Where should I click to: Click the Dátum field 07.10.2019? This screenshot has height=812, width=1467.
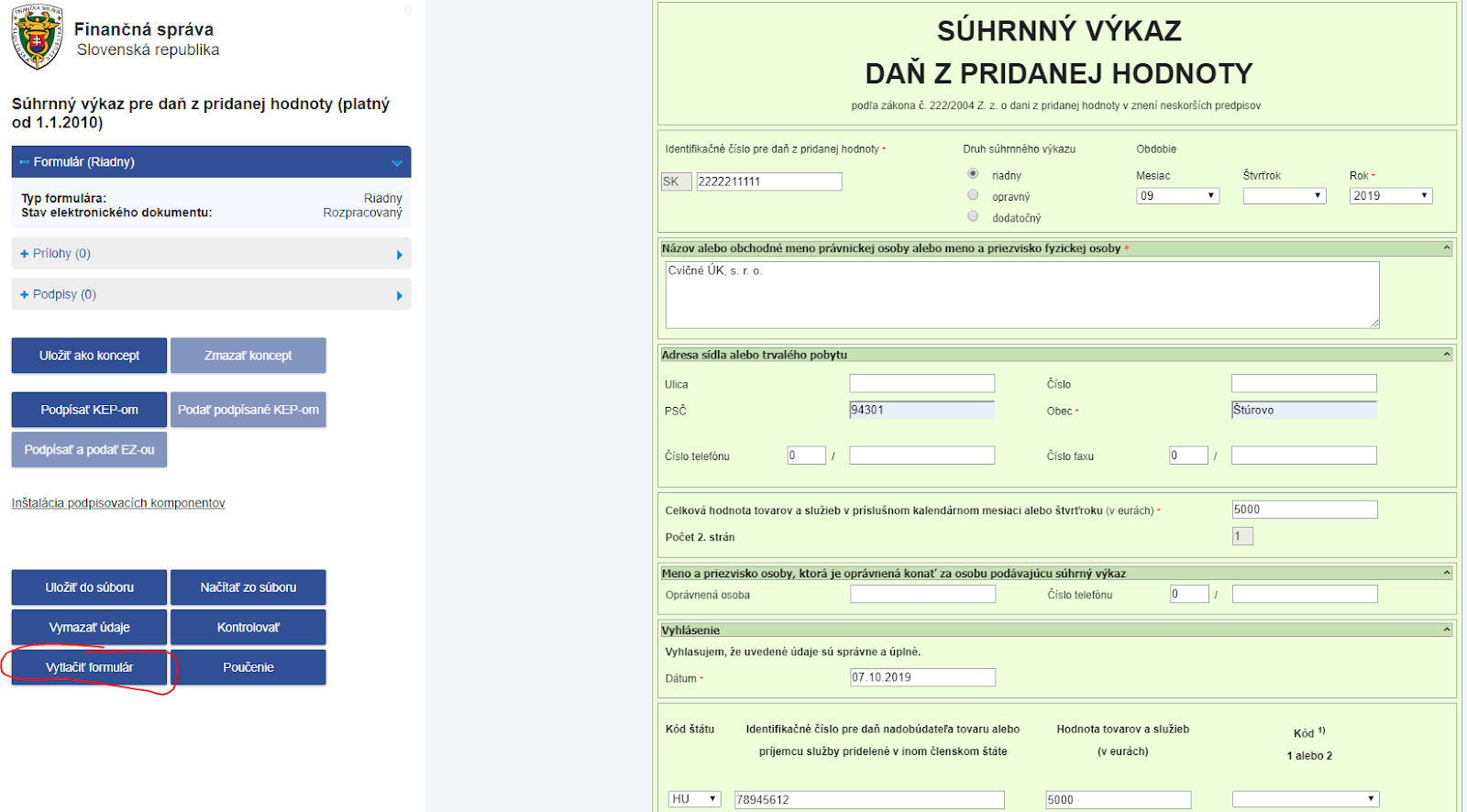pyautogui.click(x=923, y=677)
